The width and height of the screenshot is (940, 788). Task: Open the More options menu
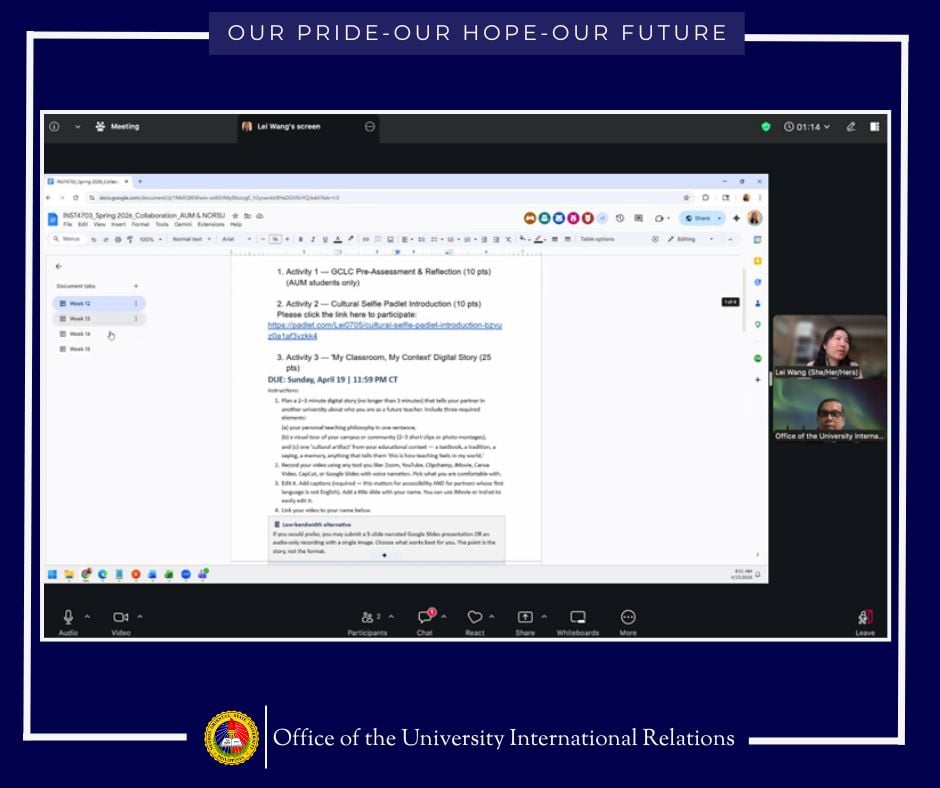[x=628, y=618]
